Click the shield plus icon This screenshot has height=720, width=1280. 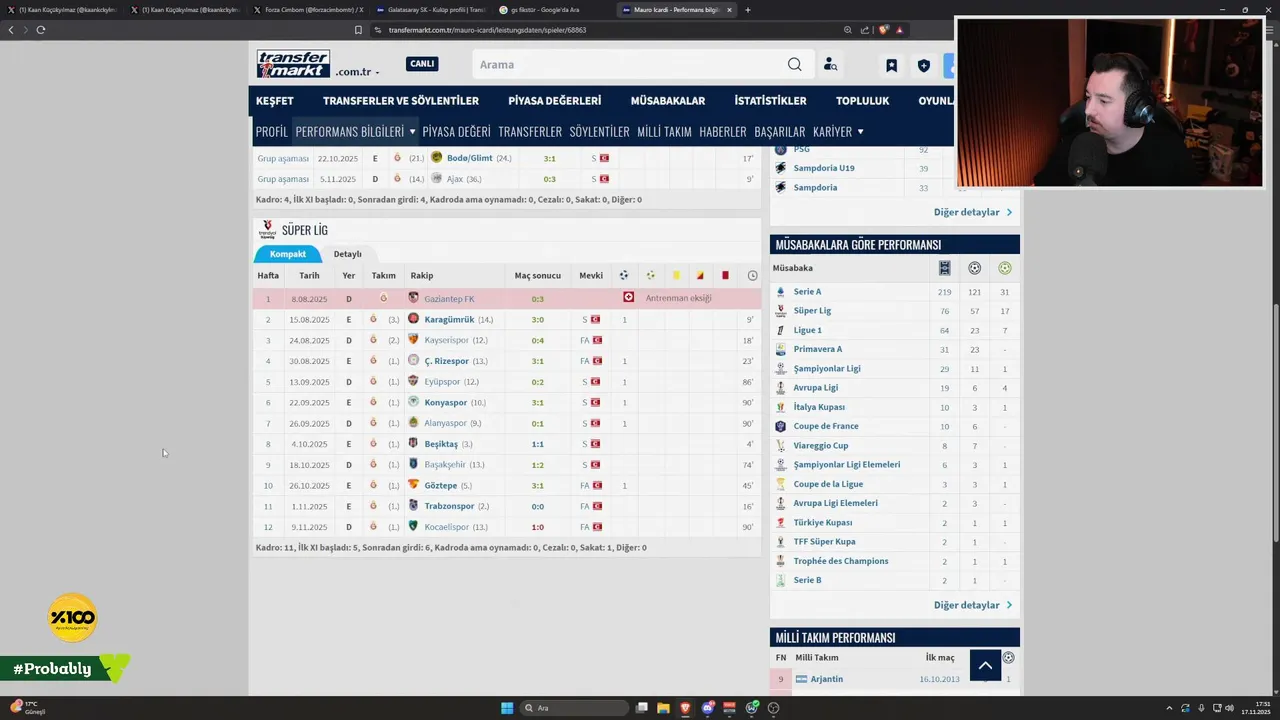tap(924, 66)
